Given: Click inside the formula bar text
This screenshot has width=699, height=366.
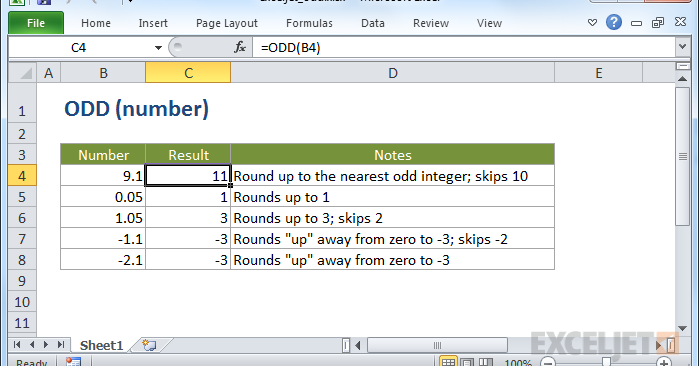Looking at the screenshot, I should tap(291, 48).
